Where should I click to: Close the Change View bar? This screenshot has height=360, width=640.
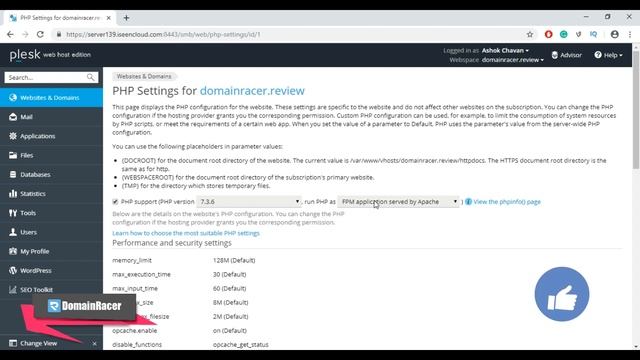(94, 344)
